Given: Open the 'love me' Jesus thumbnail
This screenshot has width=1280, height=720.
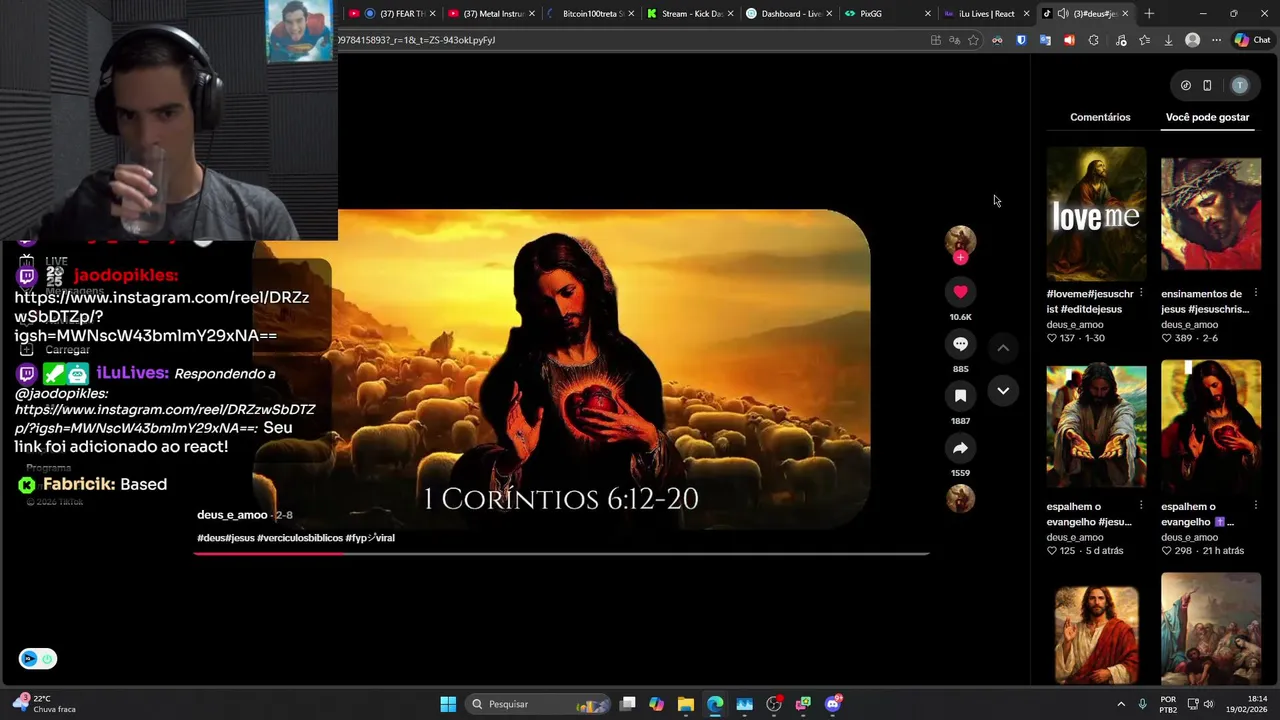Looking at the screenshot, I should click(1096, 214).
